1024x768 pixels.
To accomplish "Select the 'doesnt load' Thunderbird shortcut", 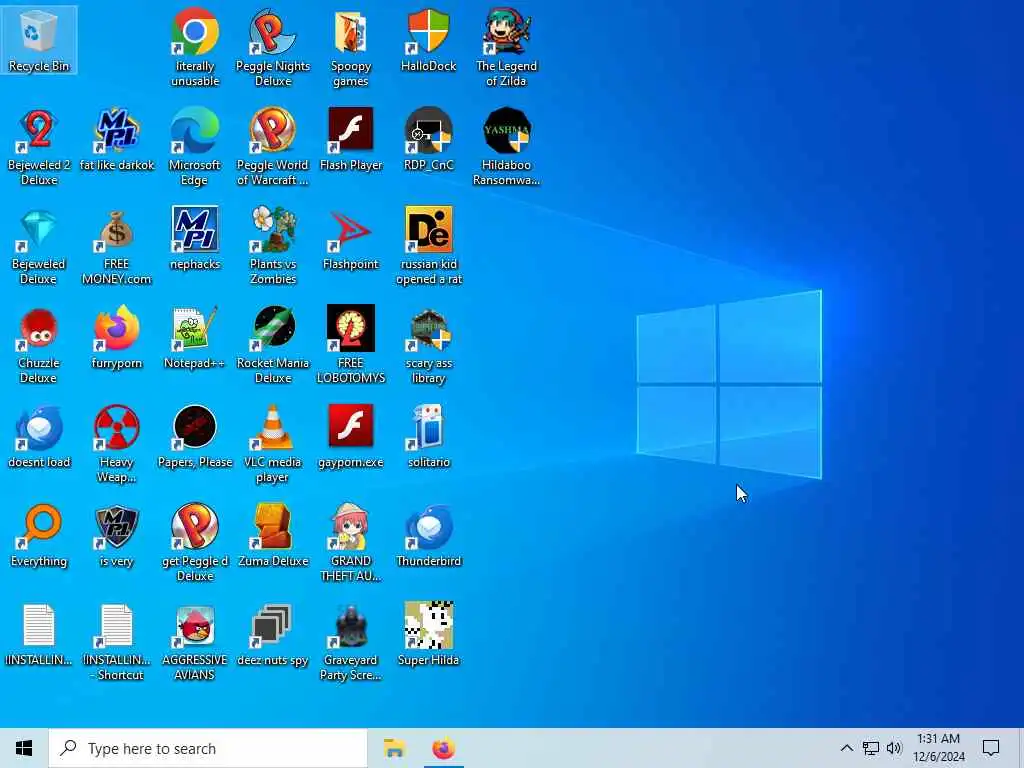I will (39, 437).
